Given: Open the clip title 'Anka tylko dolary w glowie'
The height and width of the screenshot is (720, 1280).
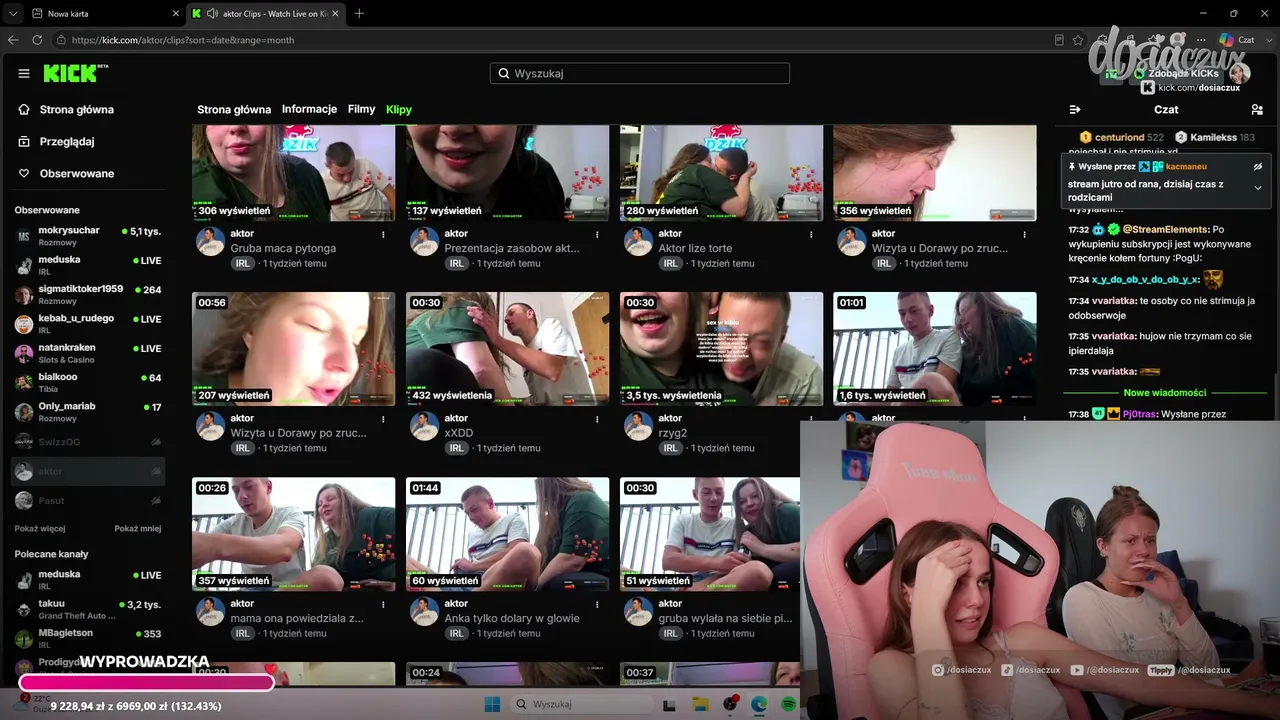Looking at the screenshot, I should pyautogui.click(x=512, y=618).
